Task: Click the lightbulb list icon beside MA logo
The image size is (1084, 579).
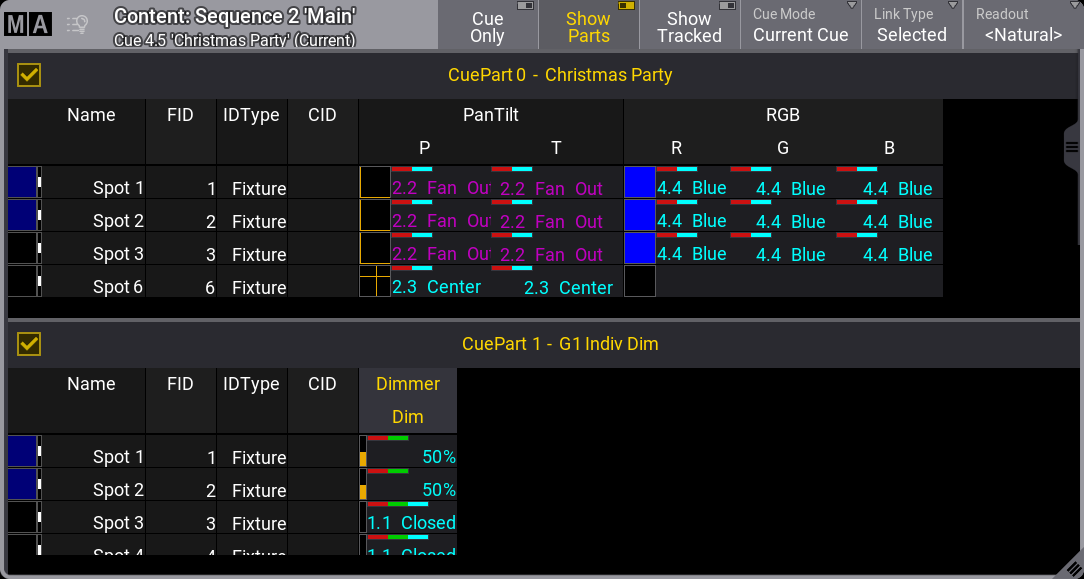Action: point(78,25)
